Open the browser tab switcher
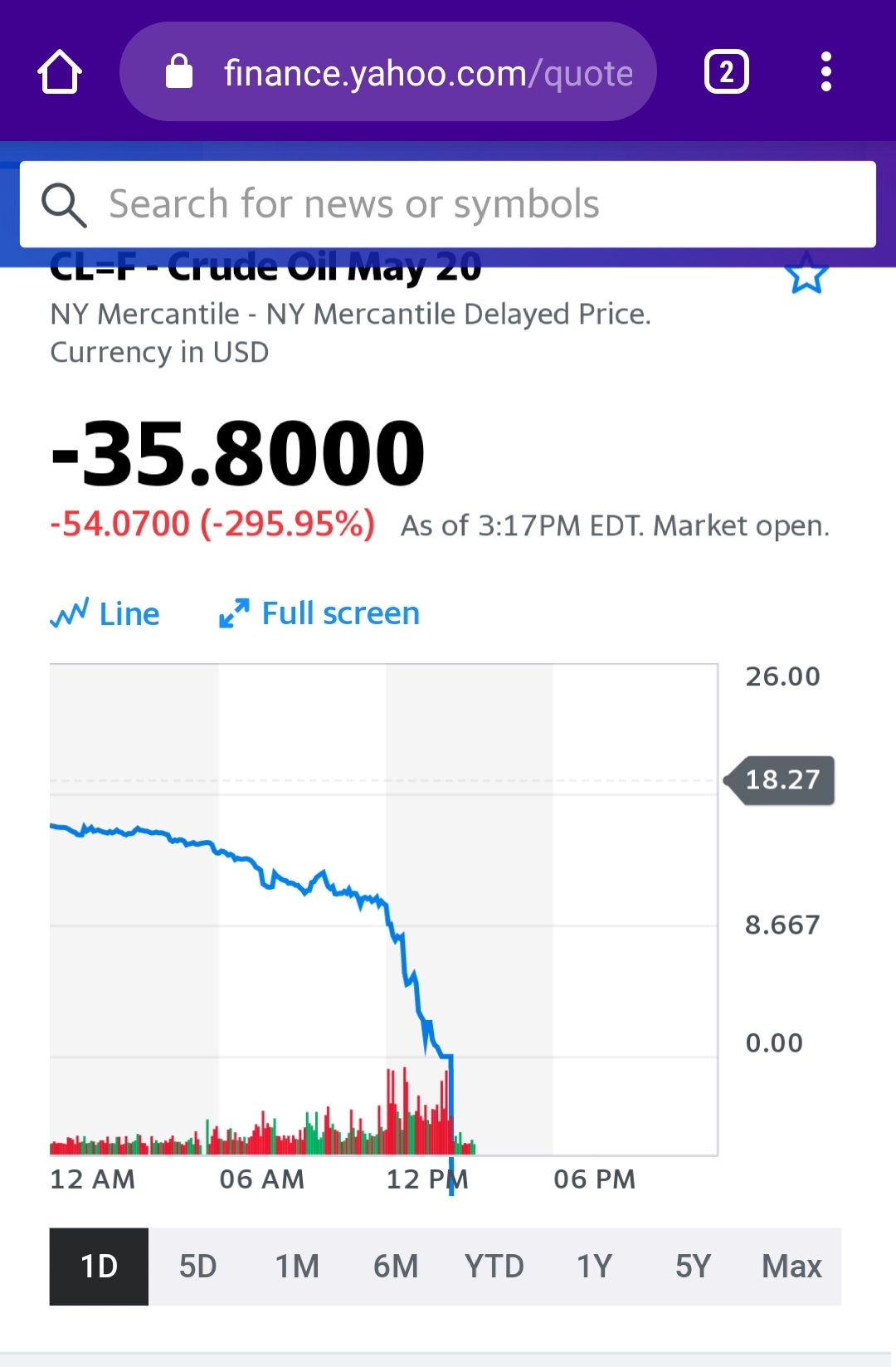896x1367 pixels. tap(727, 72)
